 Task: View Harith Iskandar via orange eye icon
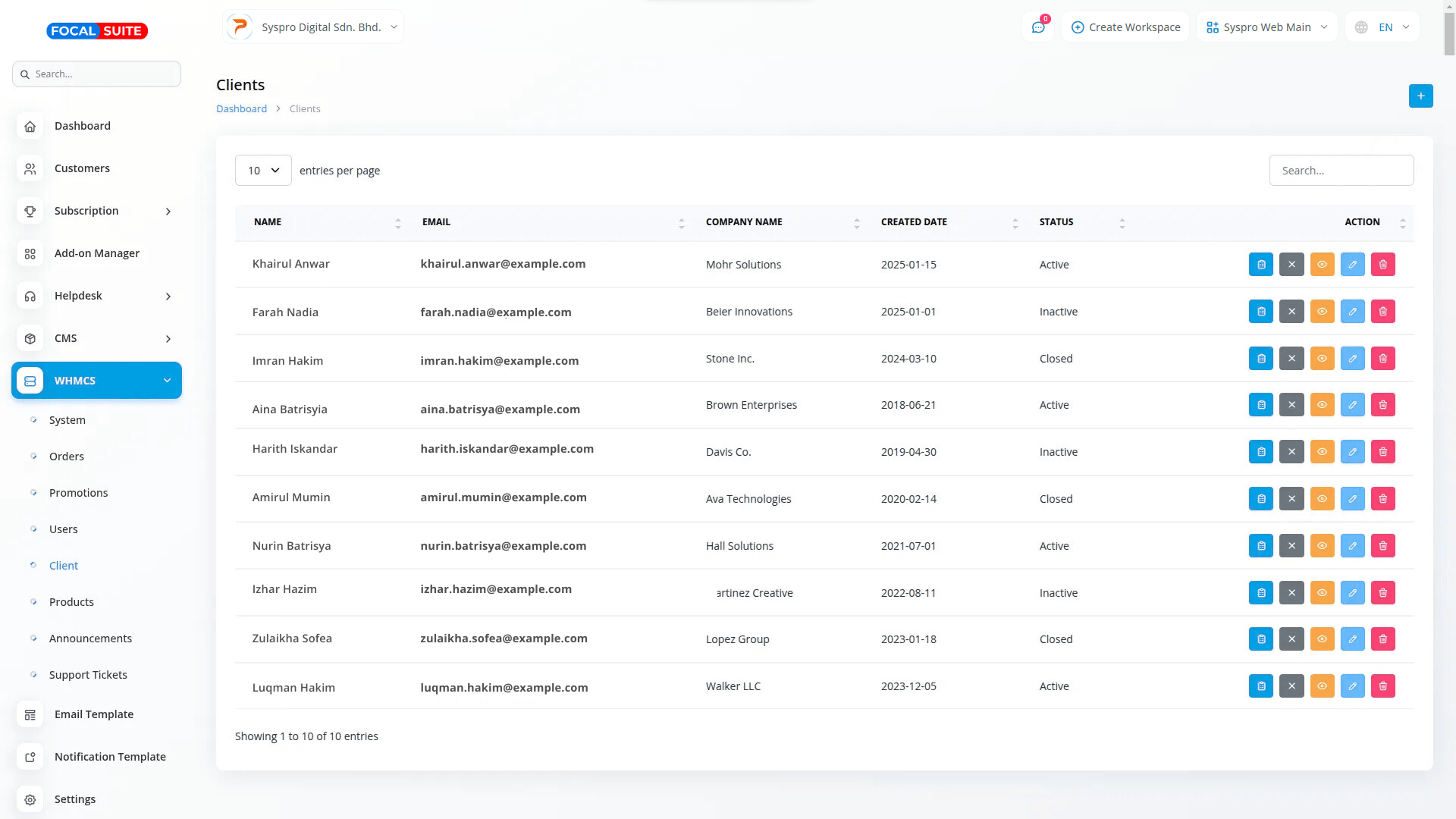click(1322, 452)
